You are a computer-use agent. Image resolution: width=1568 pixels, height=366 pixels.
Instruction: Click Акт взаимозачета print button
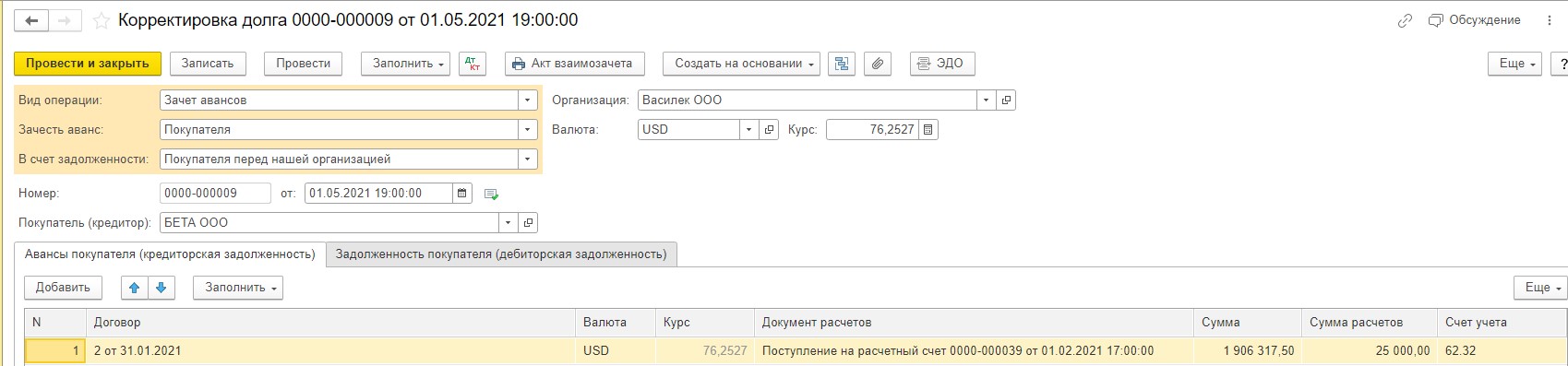click(574, 64)
